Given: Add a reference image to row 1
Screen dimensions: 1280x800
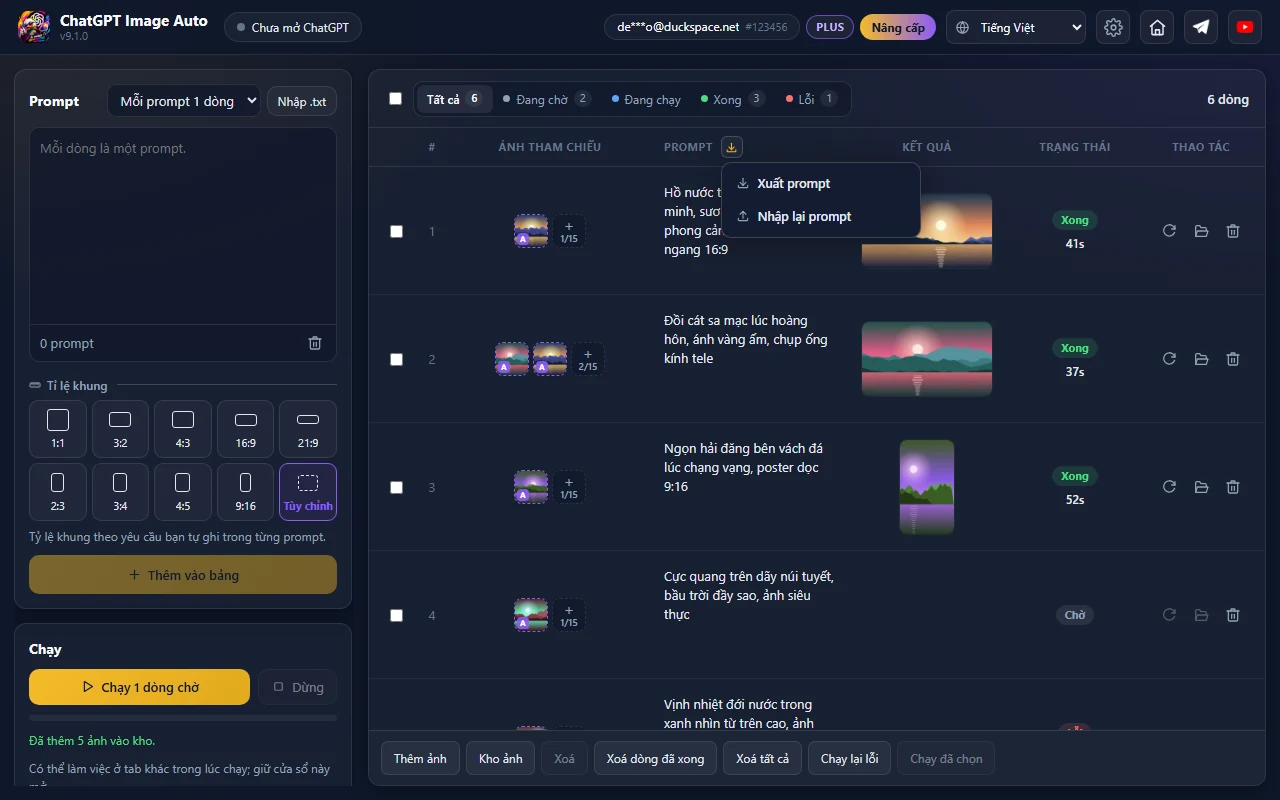Looking at the screenshot, I should [569, 231].
